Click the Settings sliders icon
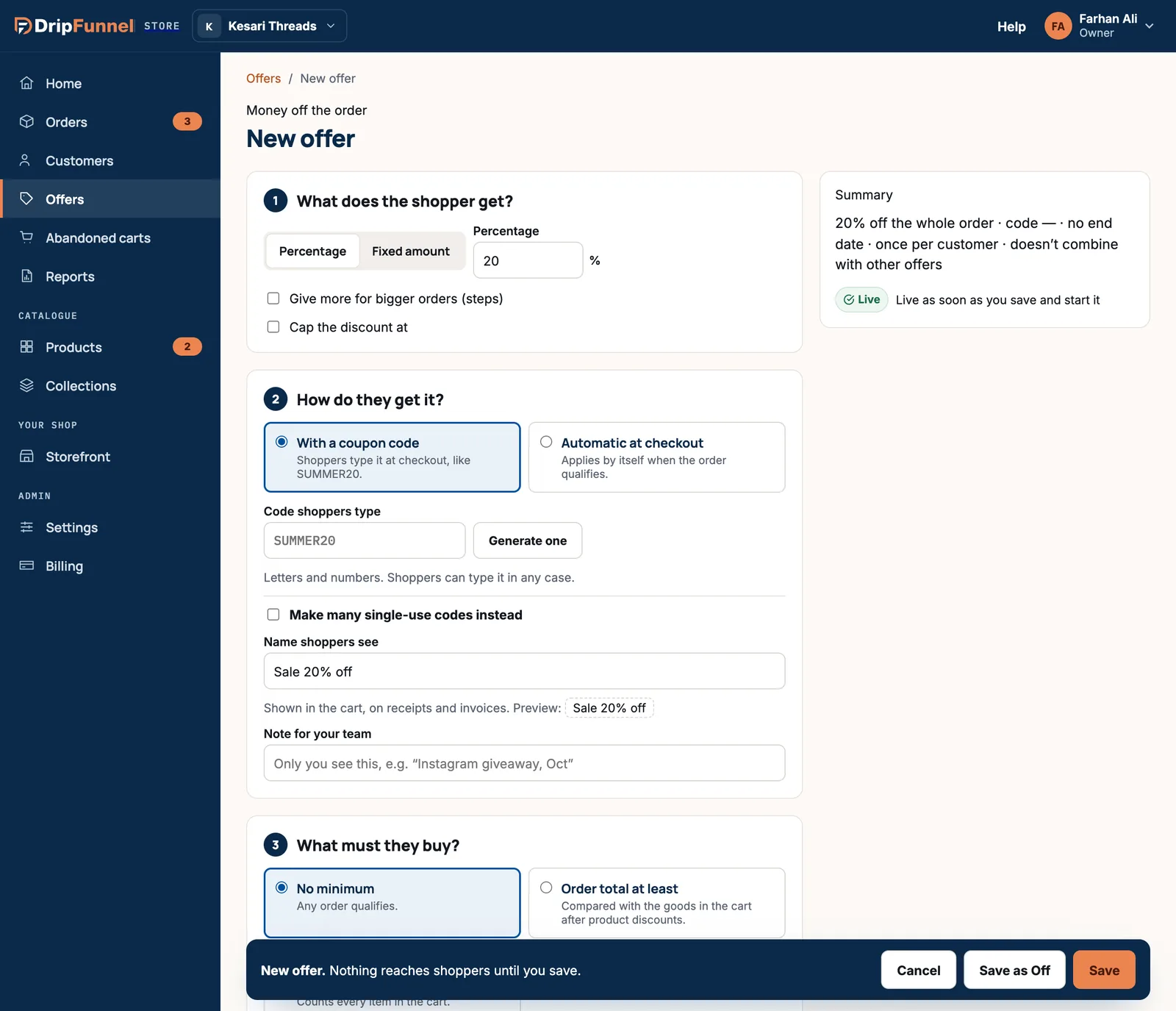 coord(26,526)
